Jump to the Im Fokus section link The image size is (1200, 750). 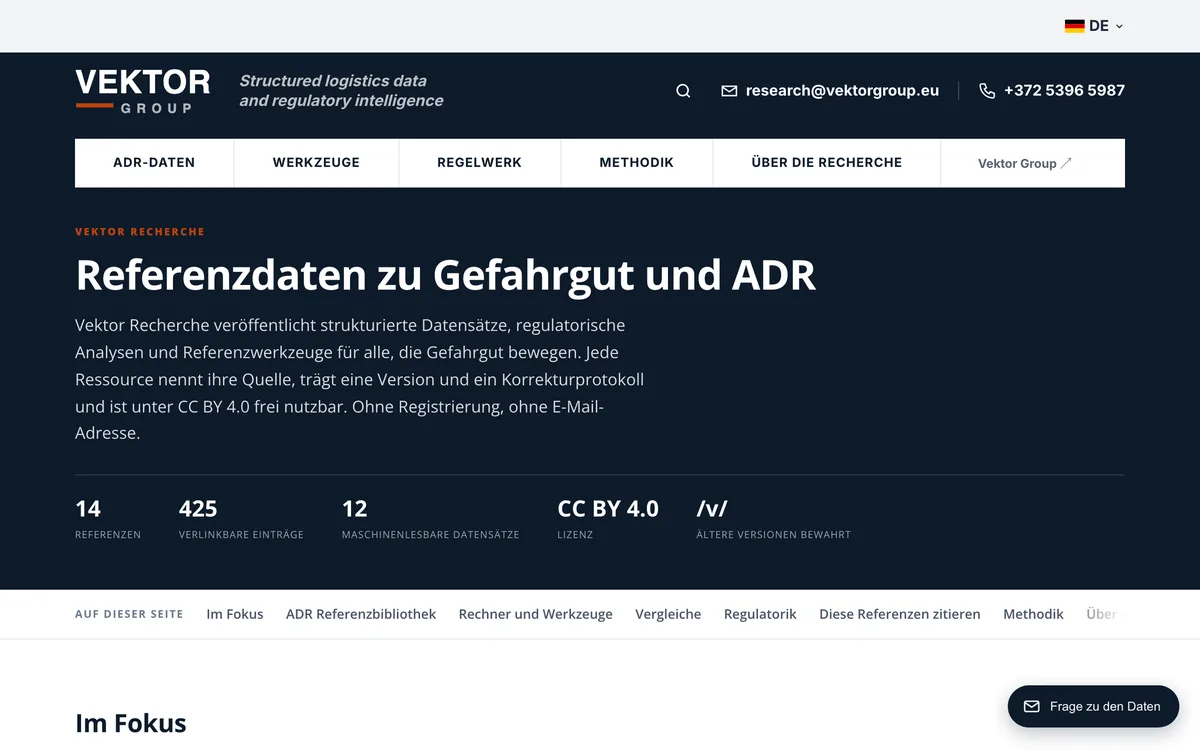[235, 614]
